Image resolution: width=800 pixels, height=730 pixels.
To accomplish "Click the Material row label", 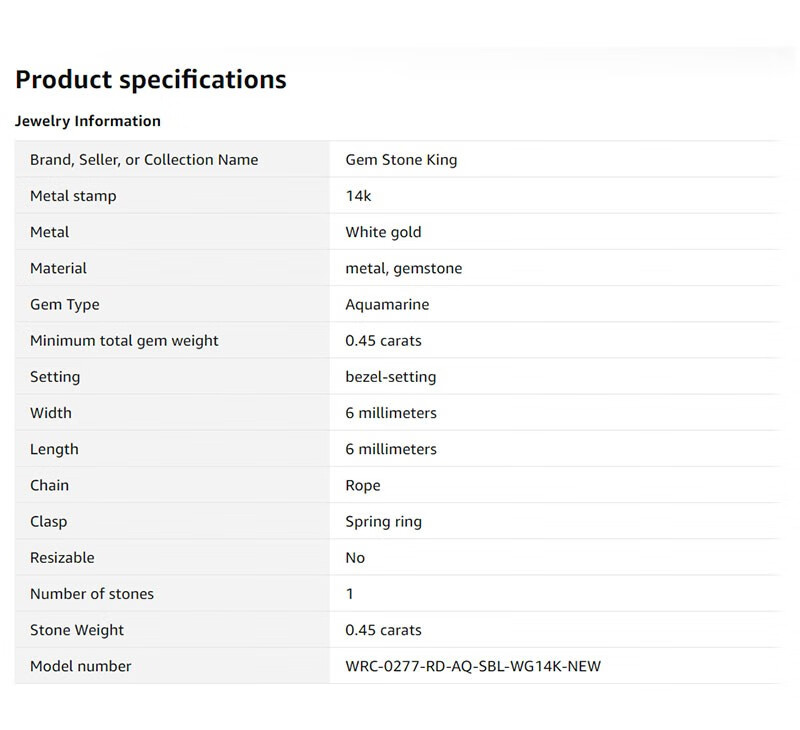I will tap(58, 268).
